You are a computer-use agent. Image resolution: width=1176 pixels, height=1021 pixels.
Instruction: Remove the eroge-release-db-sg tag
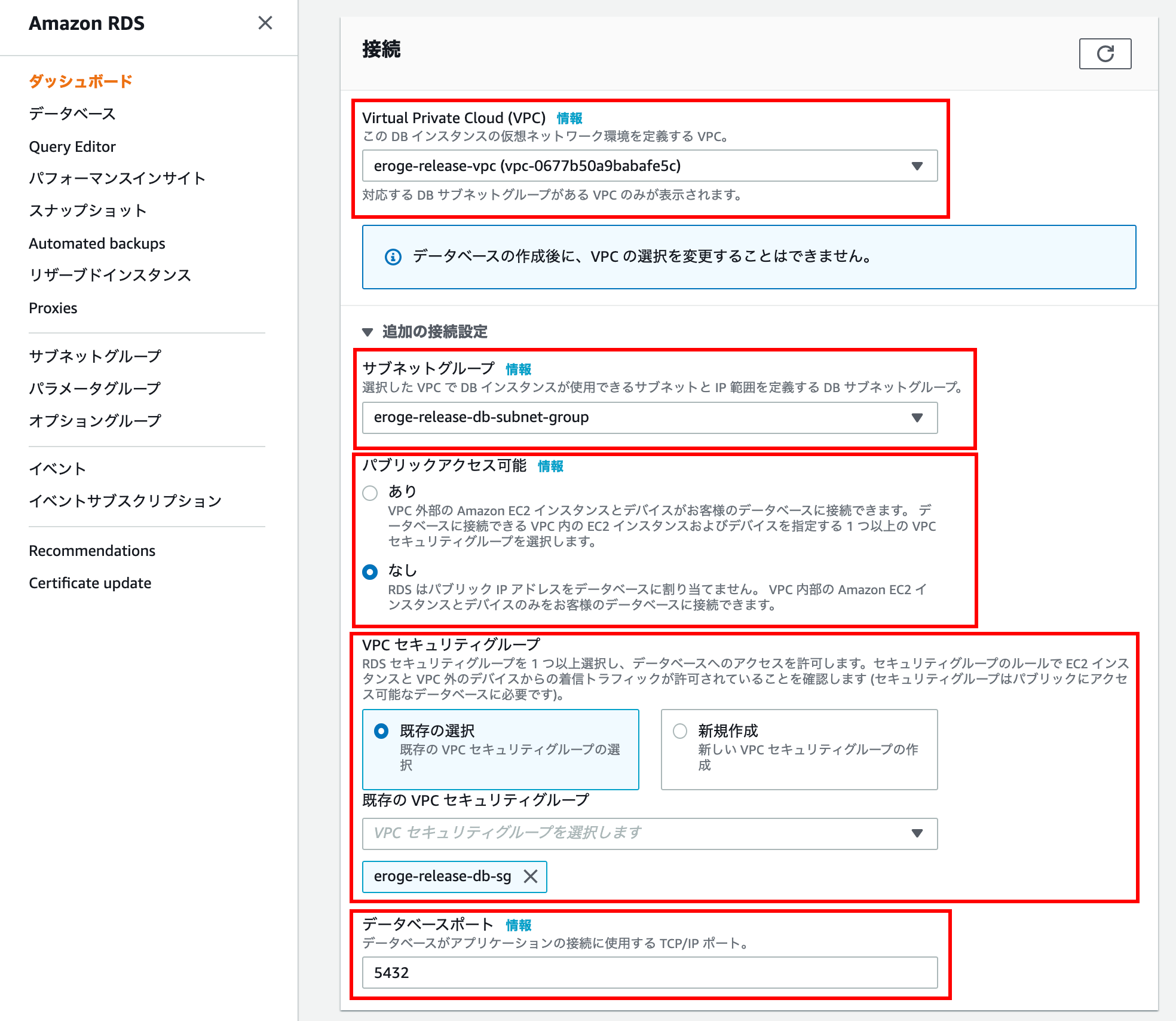pos(530,876)
